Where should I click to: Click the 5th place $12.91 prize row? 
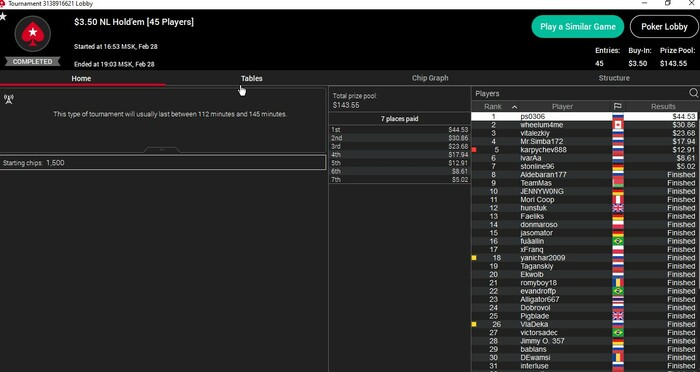[x=400, y=163]
